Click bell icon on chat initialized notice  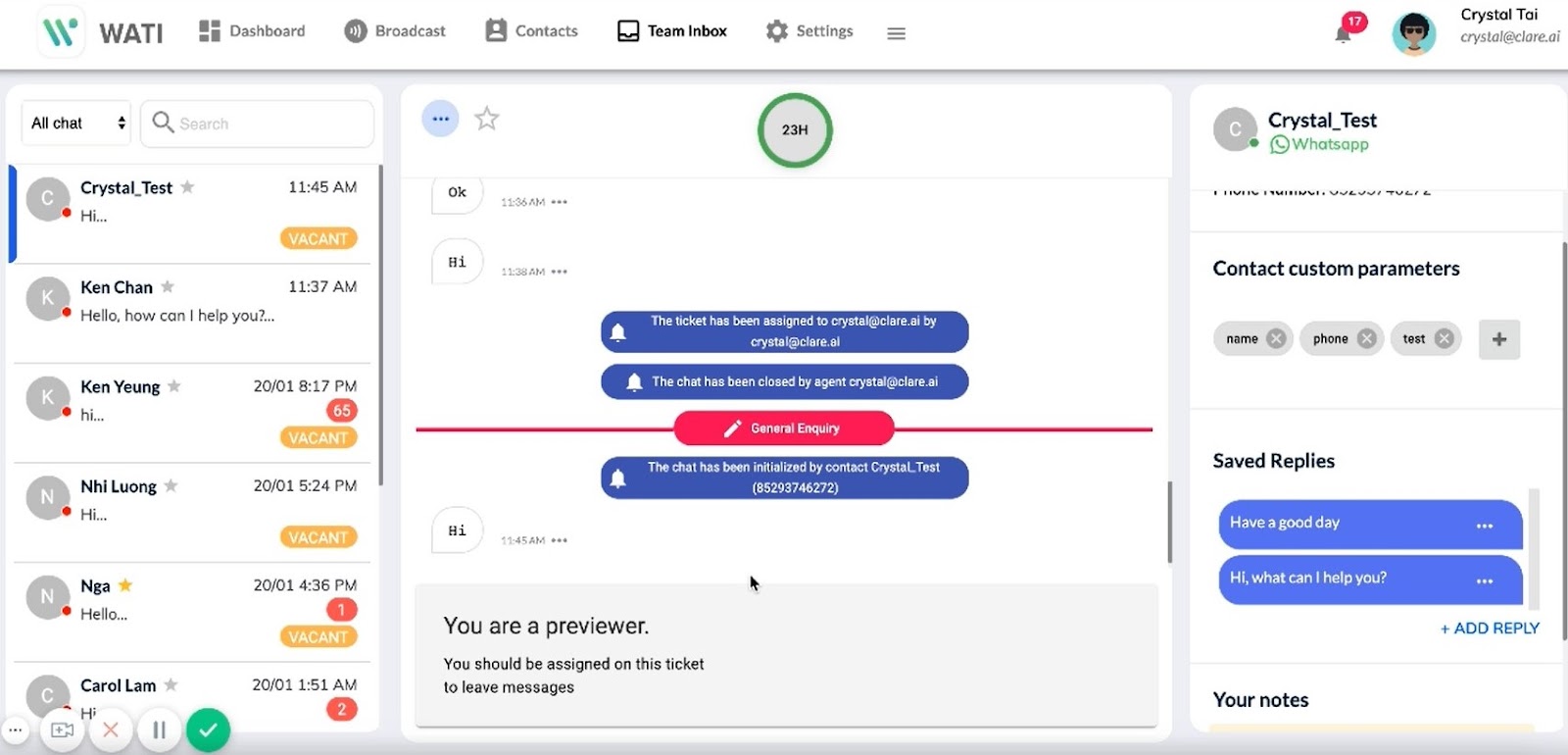click(x=617, y=478)
